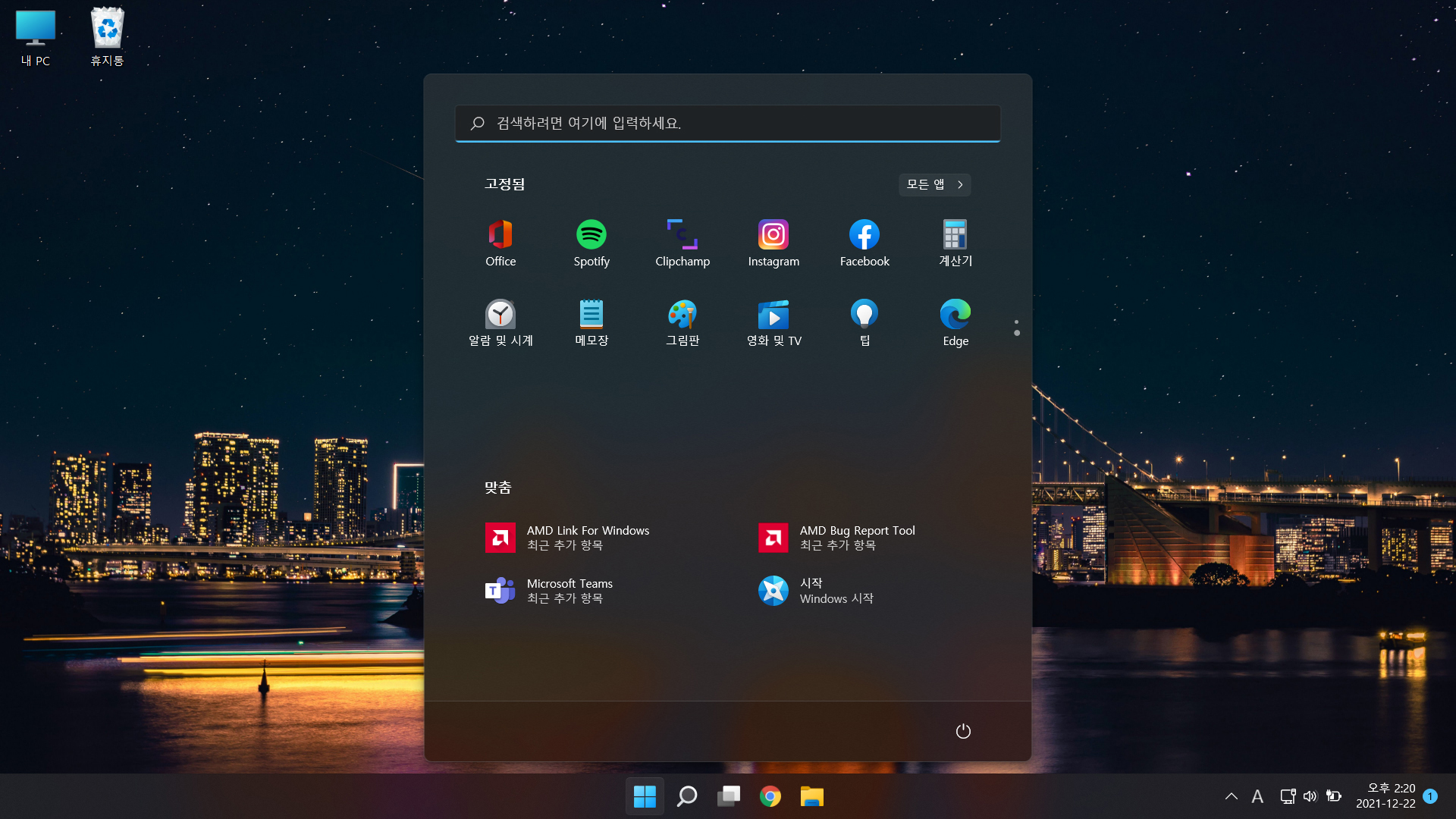Open Chrome from the taskbar
The width and height of the screenshot is (1456, 819).
click(770, 796)
